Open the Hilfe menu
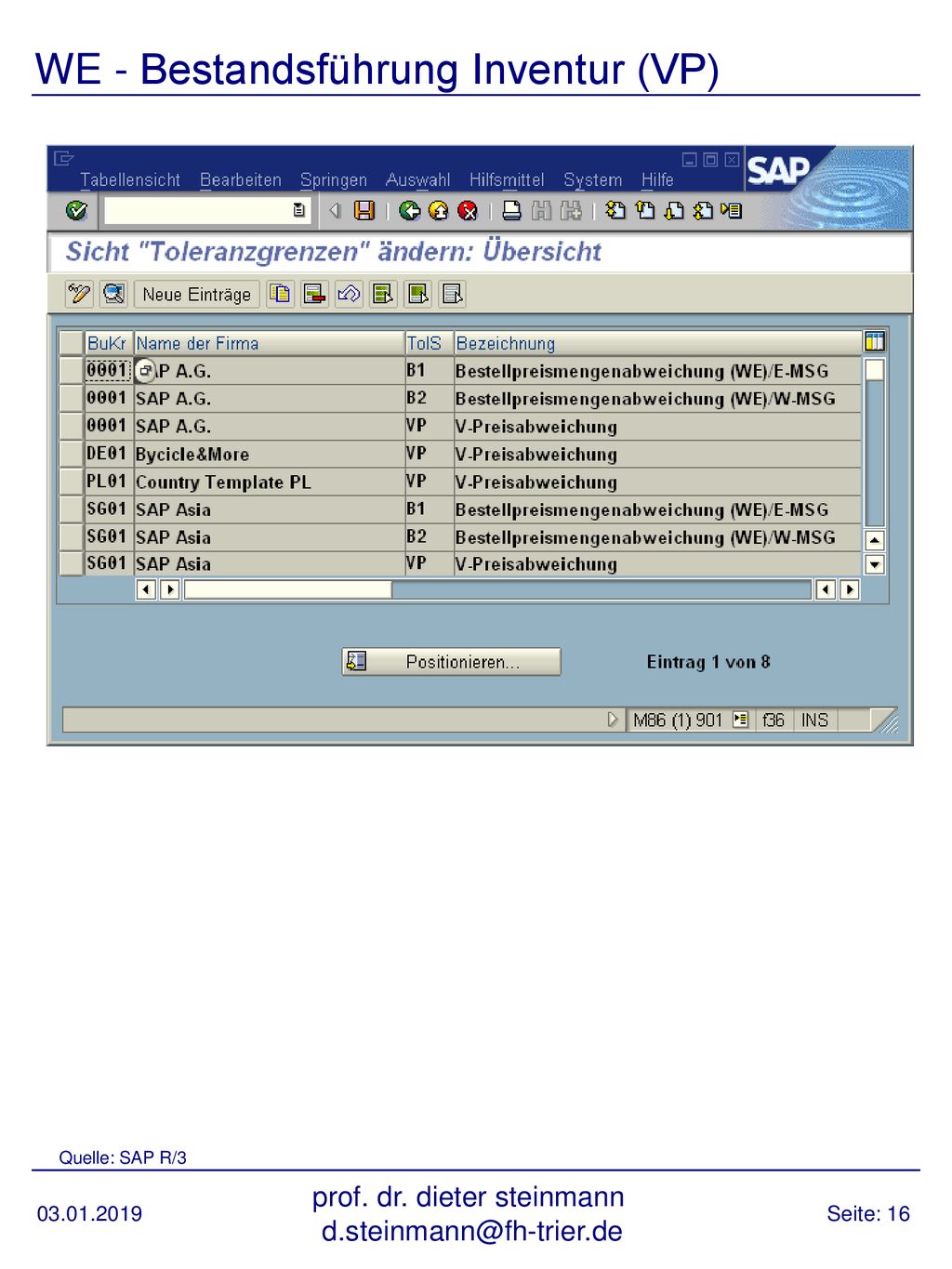The width and height of the screenshot is (952, 1269). coord(657,179)
